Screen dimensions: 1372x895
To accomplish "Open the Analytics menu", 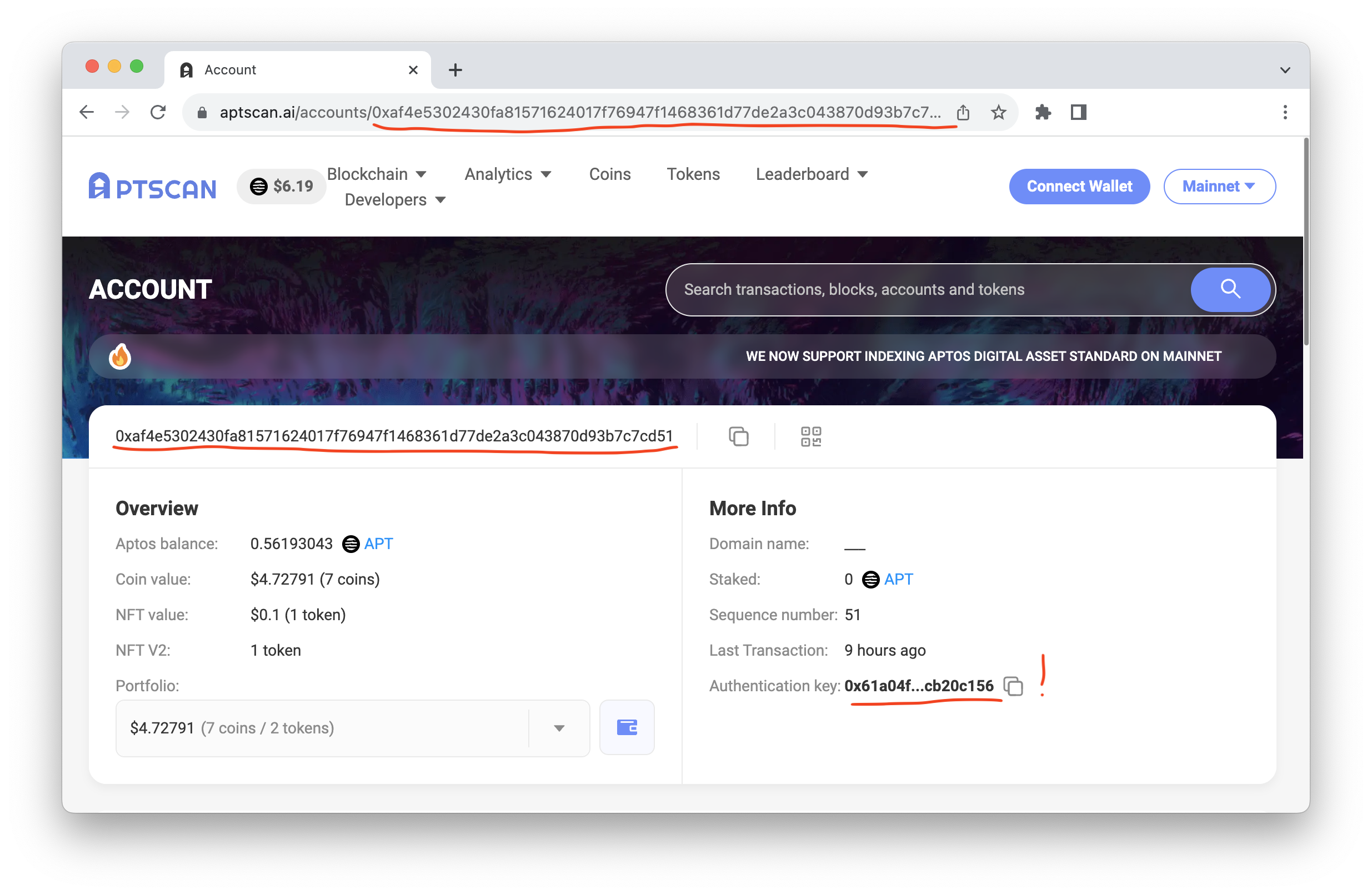I will click(x=507, y=174).
